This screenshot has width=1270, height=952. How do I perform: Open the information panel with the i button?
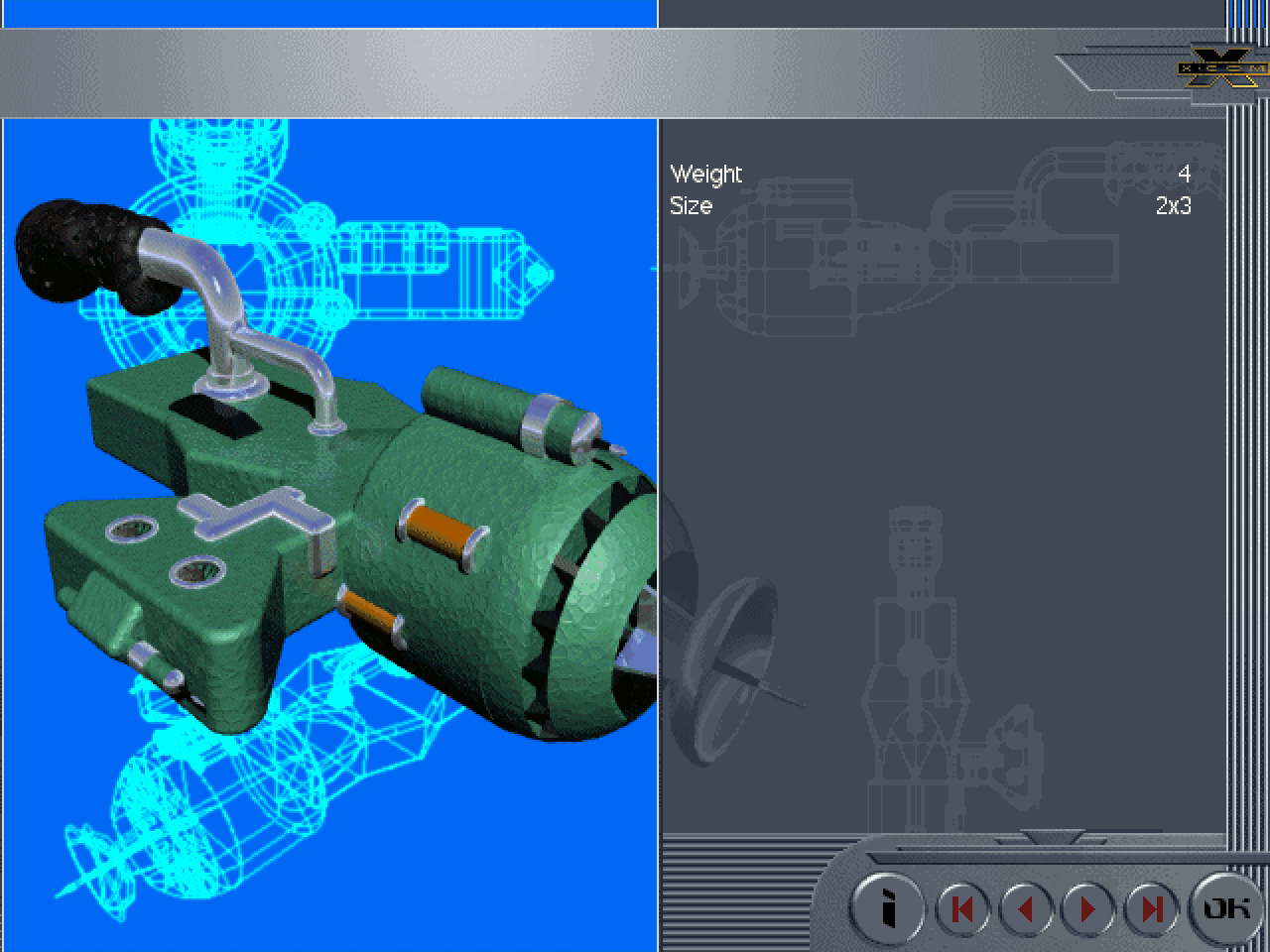pos(888,907)
